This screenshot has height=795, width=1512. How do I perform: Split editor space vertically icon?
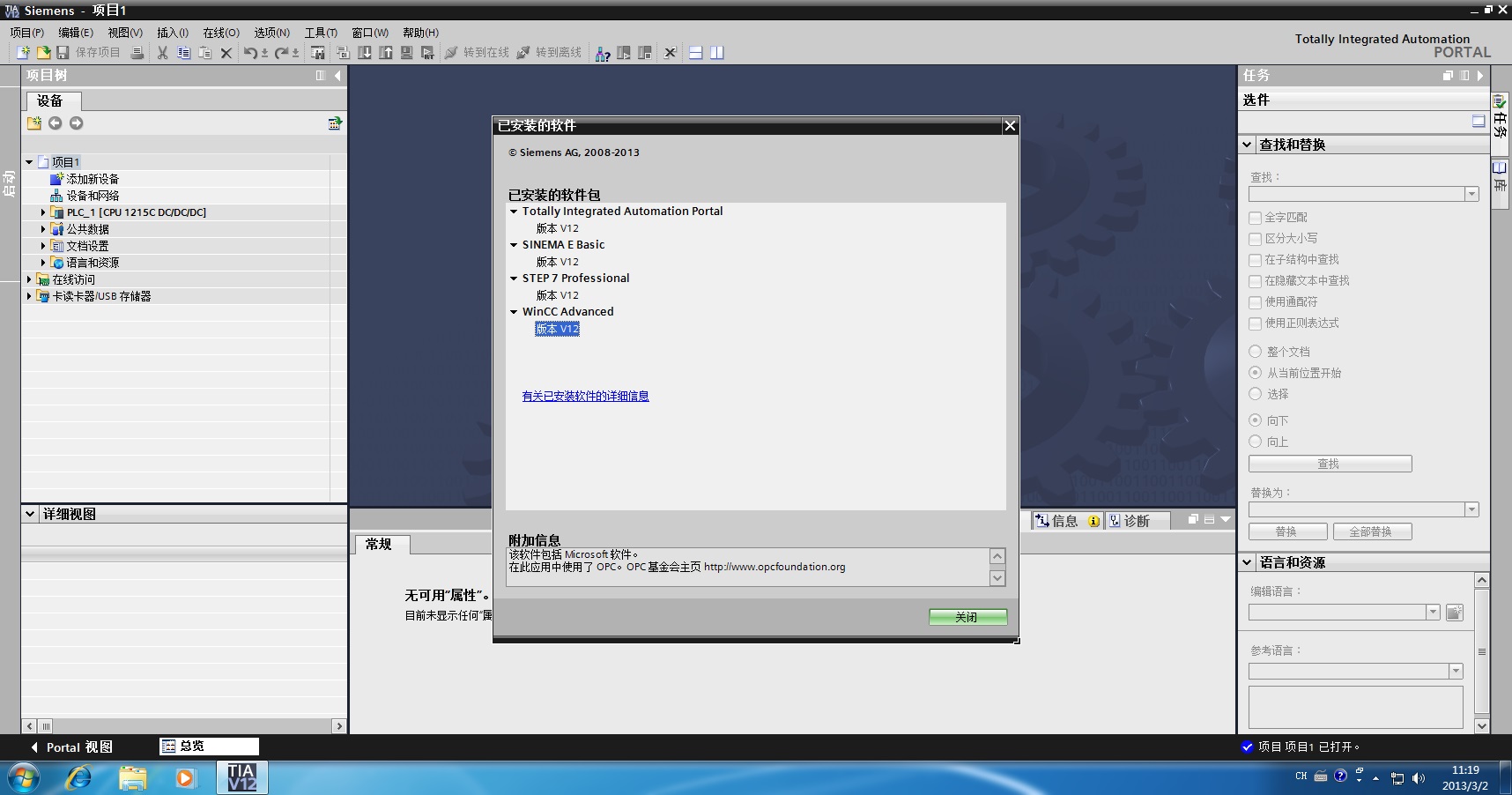point(717,53)
